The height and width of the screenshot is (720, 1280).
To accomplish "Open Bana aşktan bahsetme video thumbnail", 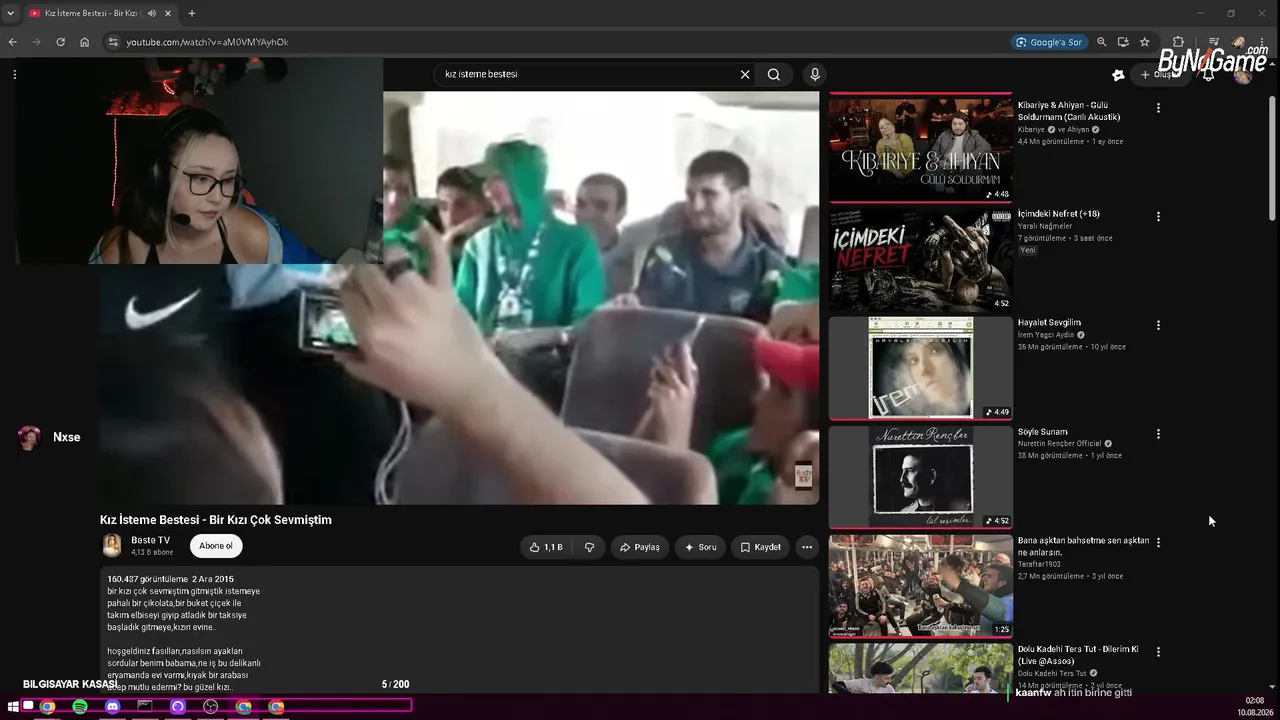I will click(x=920, y=586).
